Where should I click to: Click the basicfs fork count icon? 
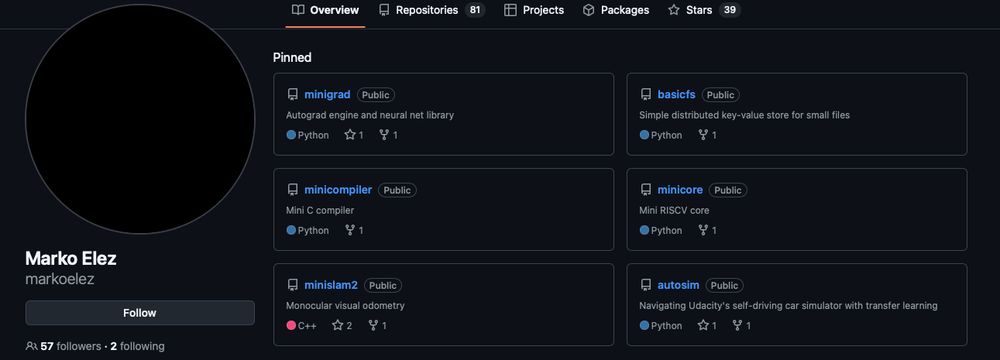pos(703,135)
